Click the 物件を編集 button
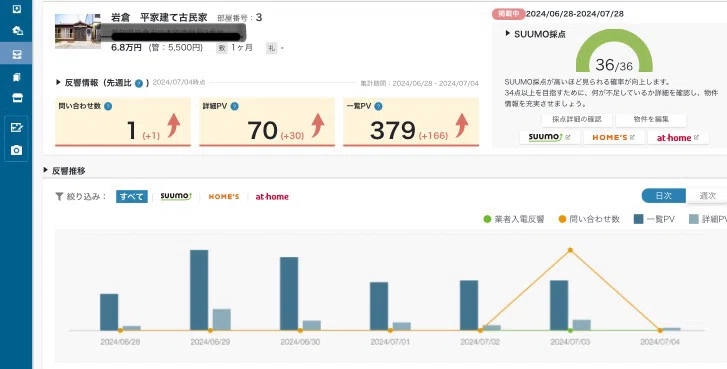The width and height of the screenshot is (727, 369). point(651,120)
